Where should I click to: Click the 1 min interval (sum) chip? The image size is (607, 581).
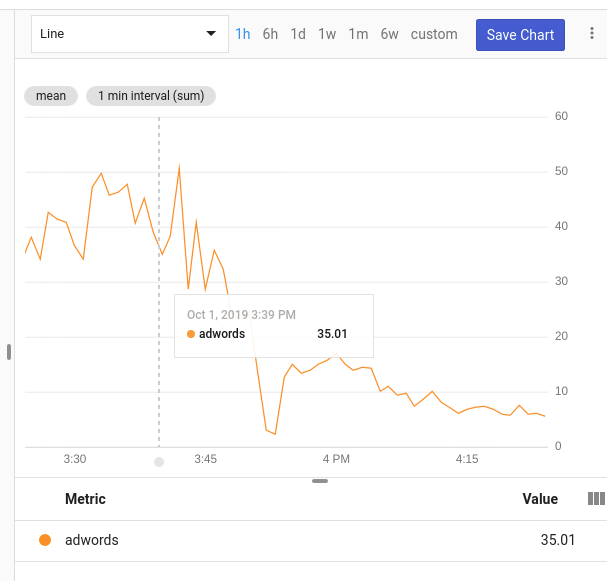pos(151,96)
